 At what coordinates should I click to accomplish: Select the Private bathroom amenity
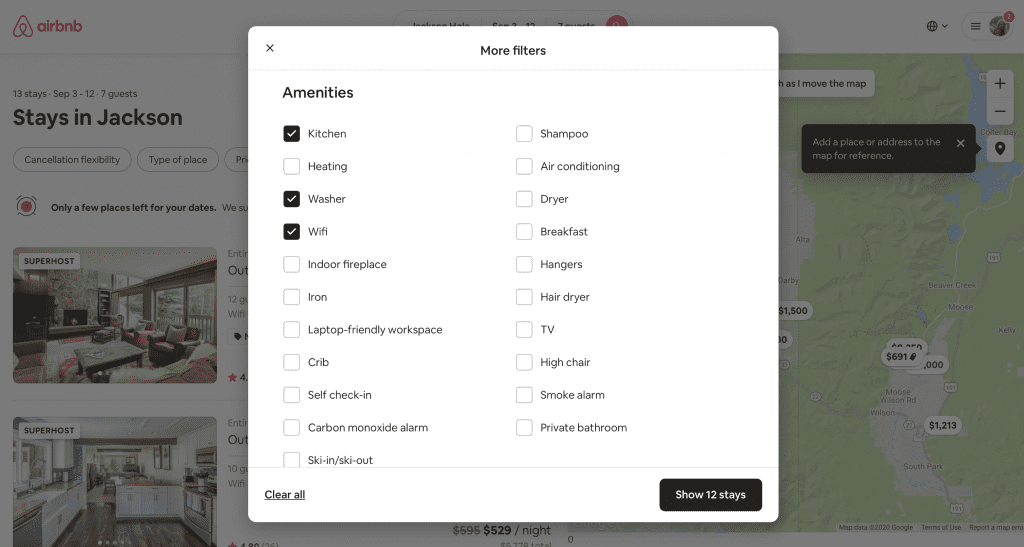pyautogui.click(x=524, y=428)
